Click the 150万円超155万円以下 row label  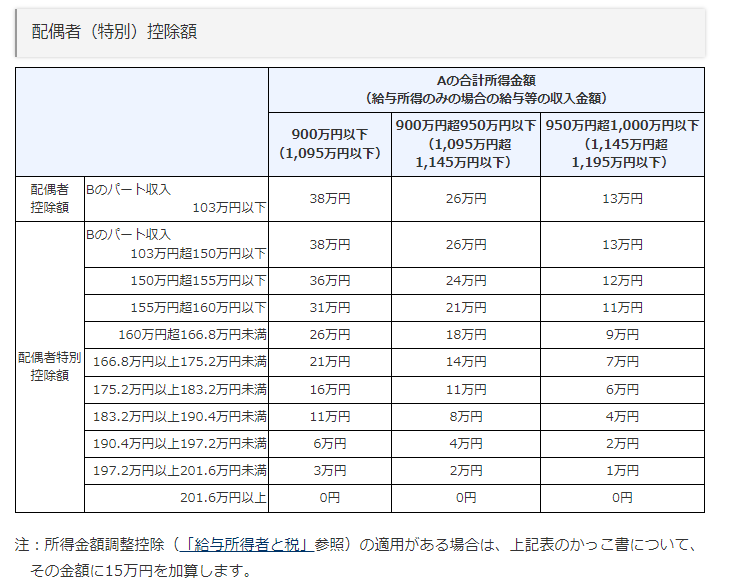[x=176, y=281]
